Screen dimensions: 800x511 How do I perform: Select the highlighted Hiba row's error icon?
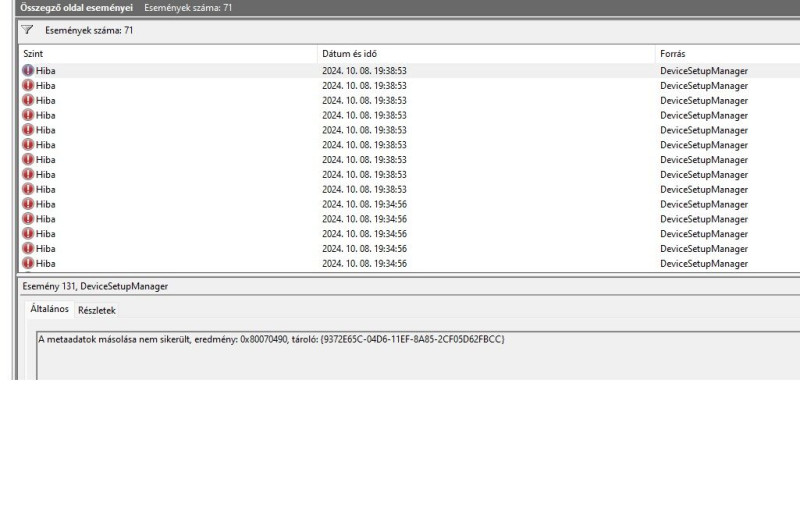[28, 70]
